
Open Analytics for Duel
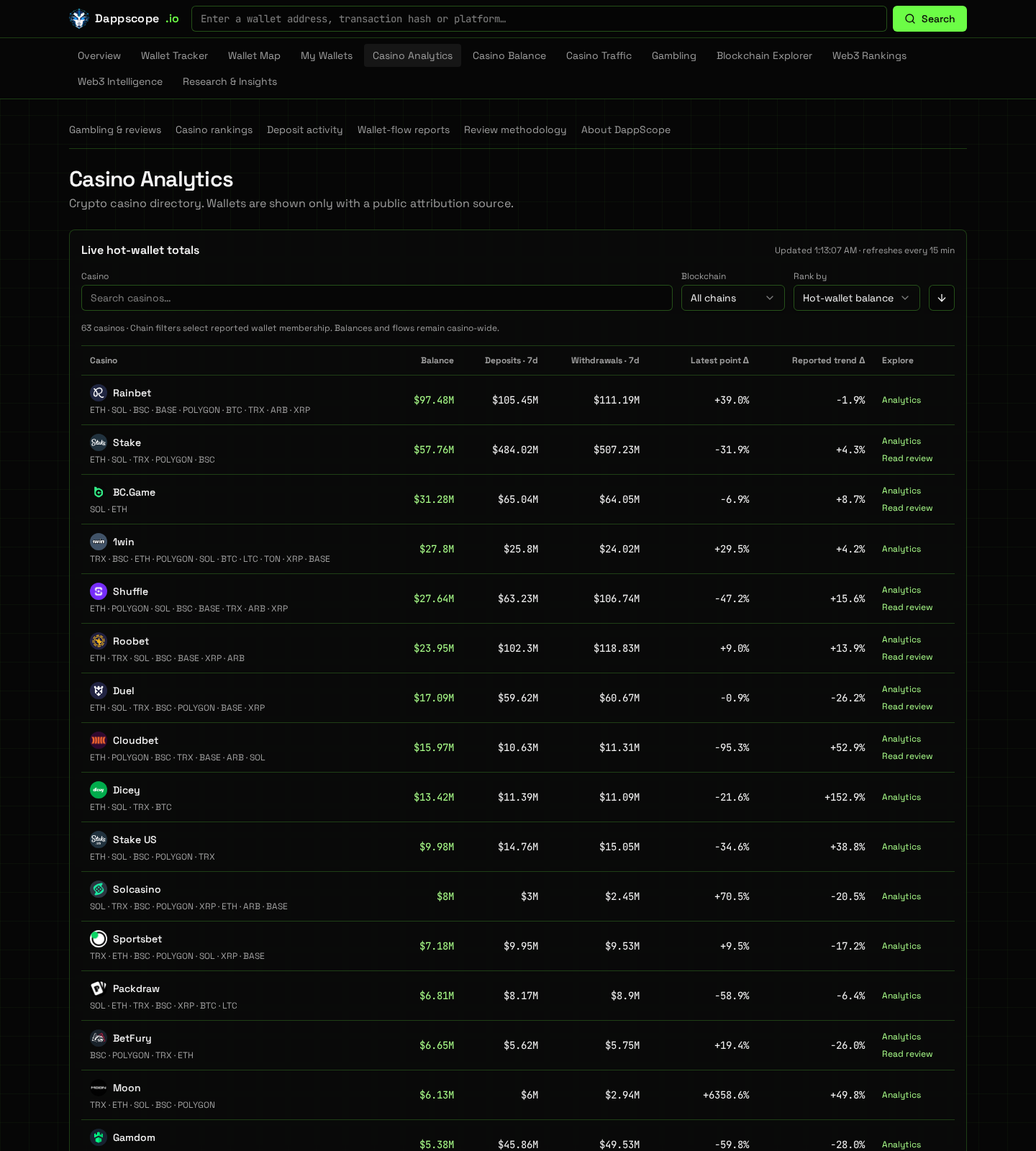point(901,689)
